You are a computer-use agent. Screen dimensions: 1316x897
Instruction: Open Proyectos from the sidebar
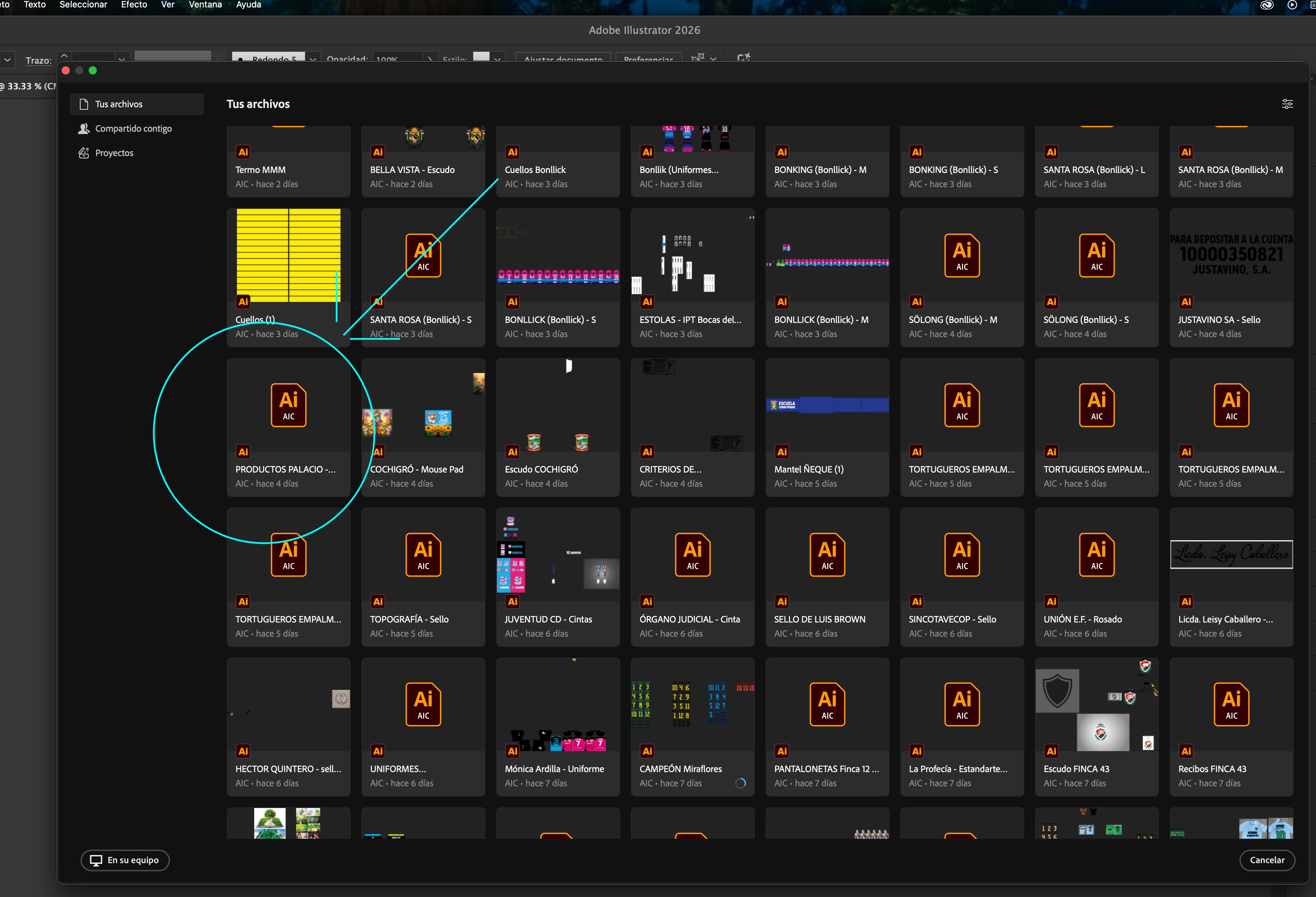point(114,153)
